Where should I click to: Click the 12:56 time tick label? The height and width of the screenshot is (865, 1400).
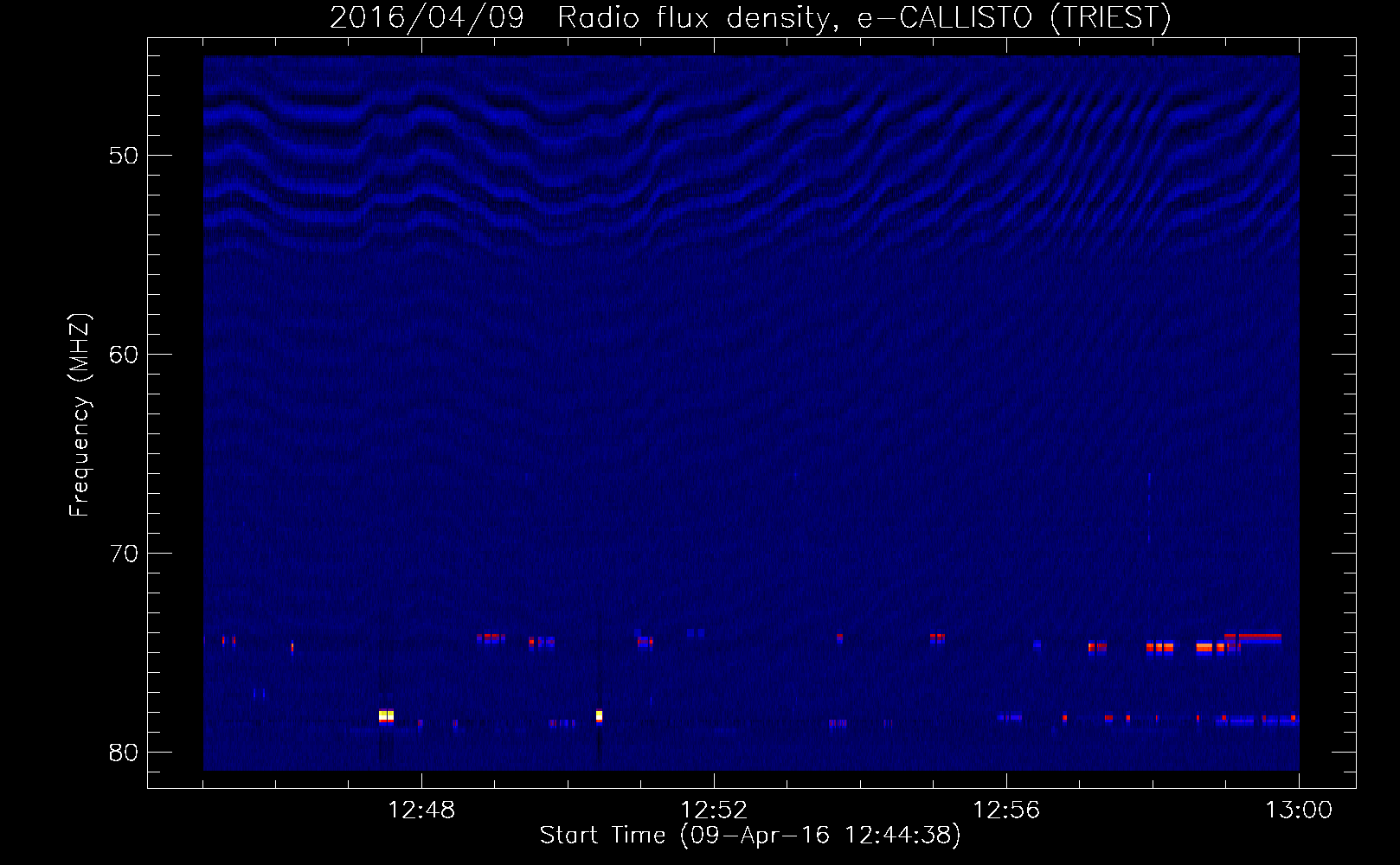1006,811
